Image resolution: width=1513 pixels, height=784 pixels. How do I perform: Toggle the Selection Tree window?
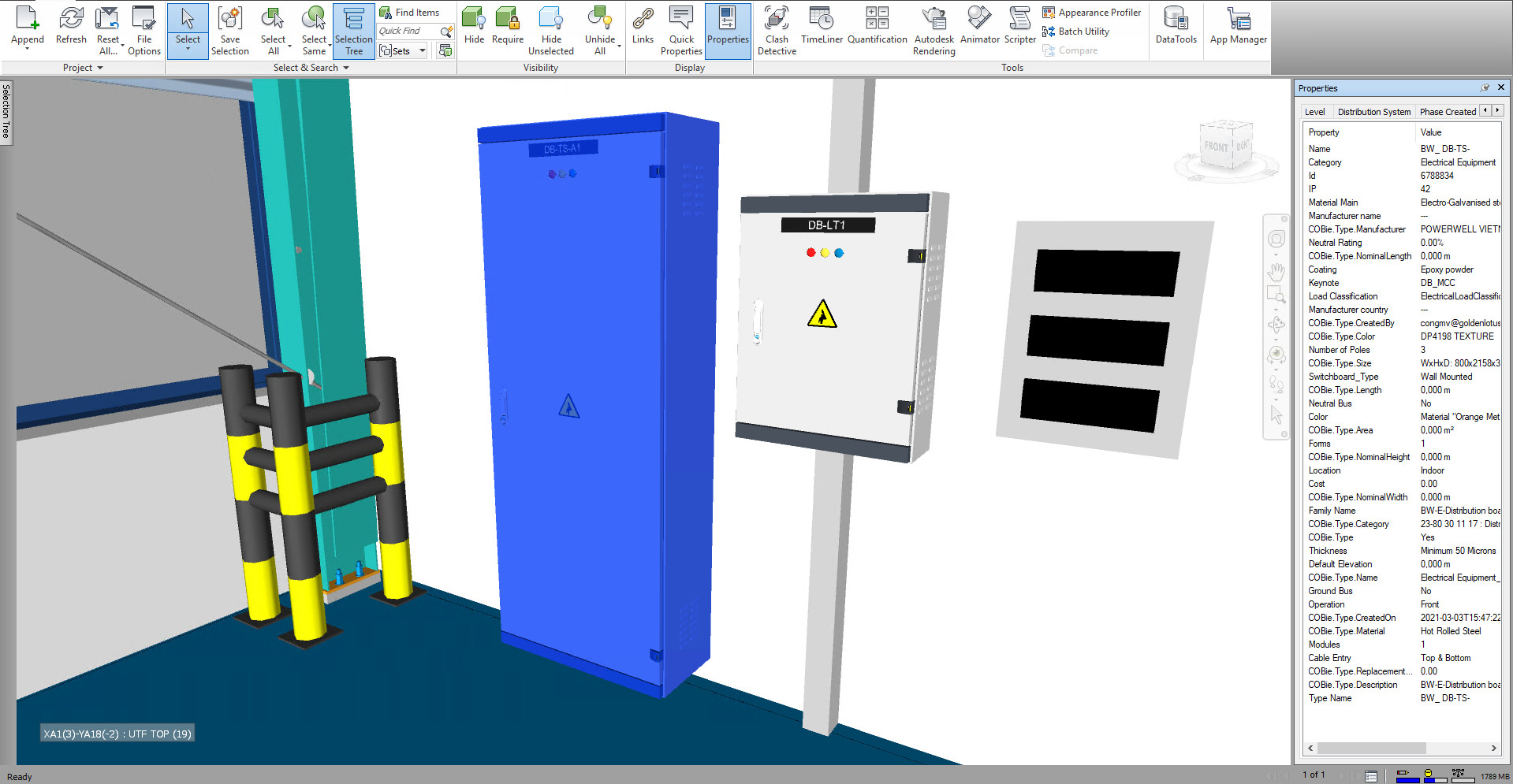point(353,31)
